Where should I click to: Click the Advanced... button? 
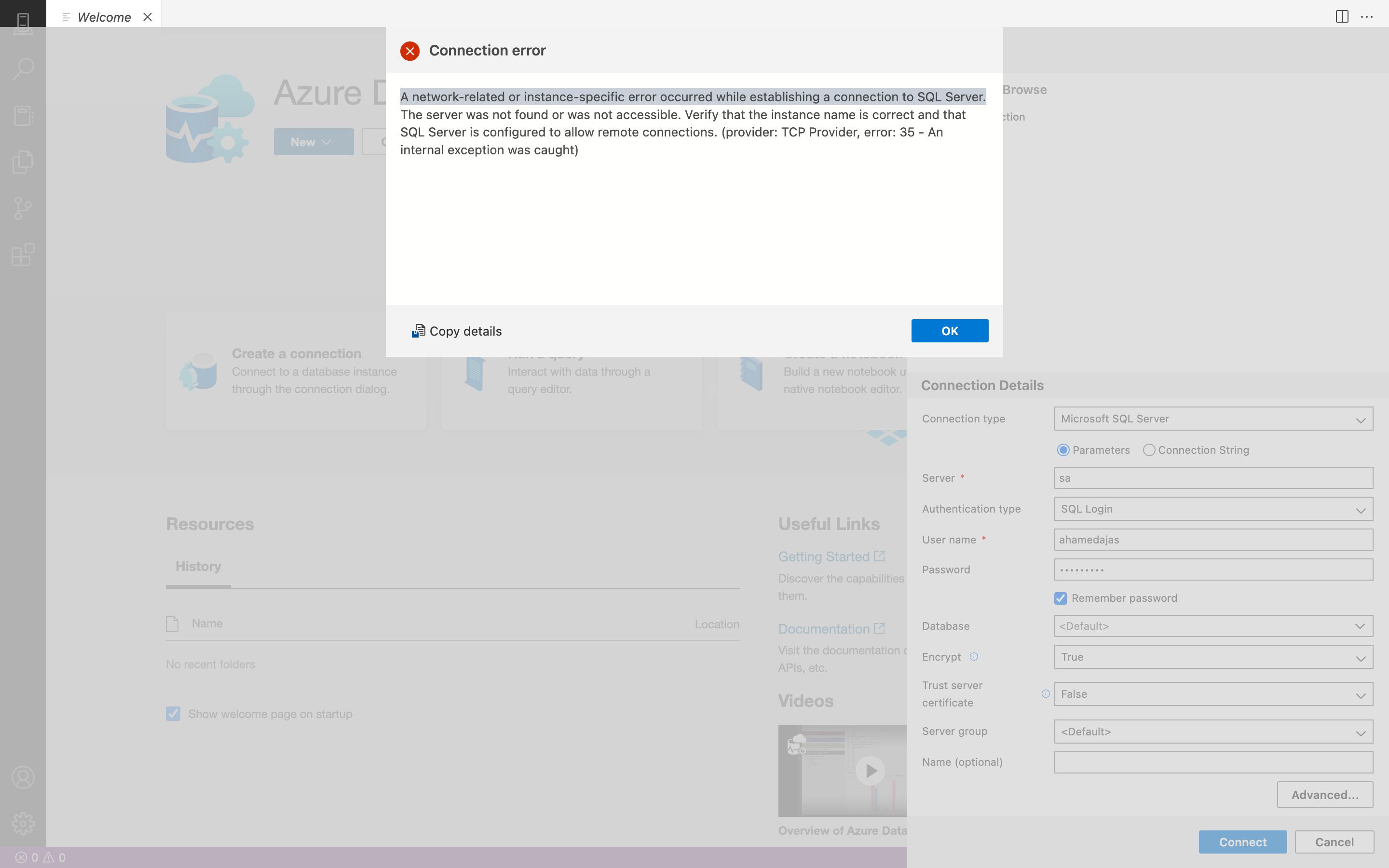point(1325,795)
